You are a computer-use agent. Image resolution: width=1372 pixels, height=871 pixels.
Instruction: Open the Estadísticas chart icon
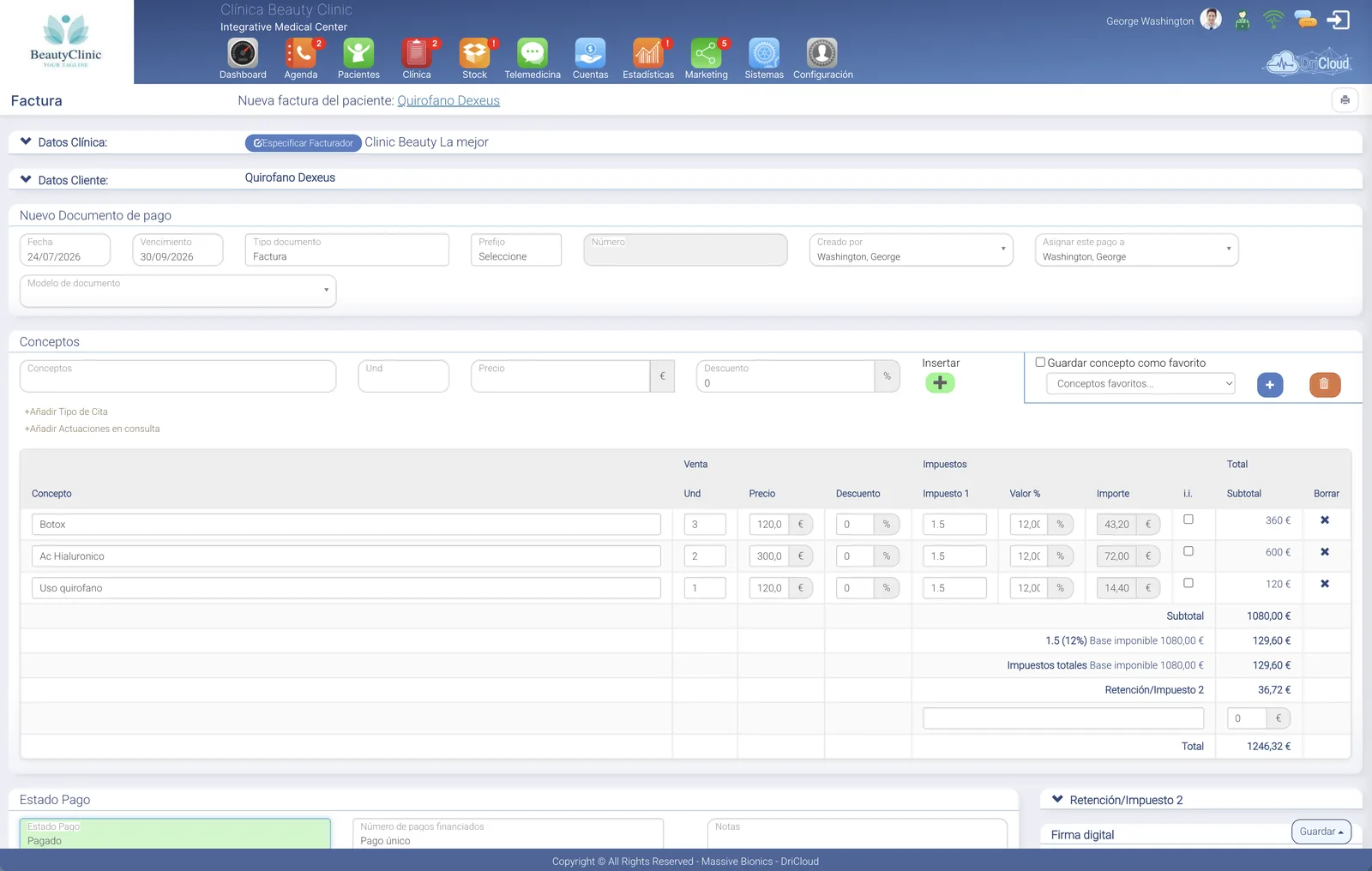[x=648, y=53]
